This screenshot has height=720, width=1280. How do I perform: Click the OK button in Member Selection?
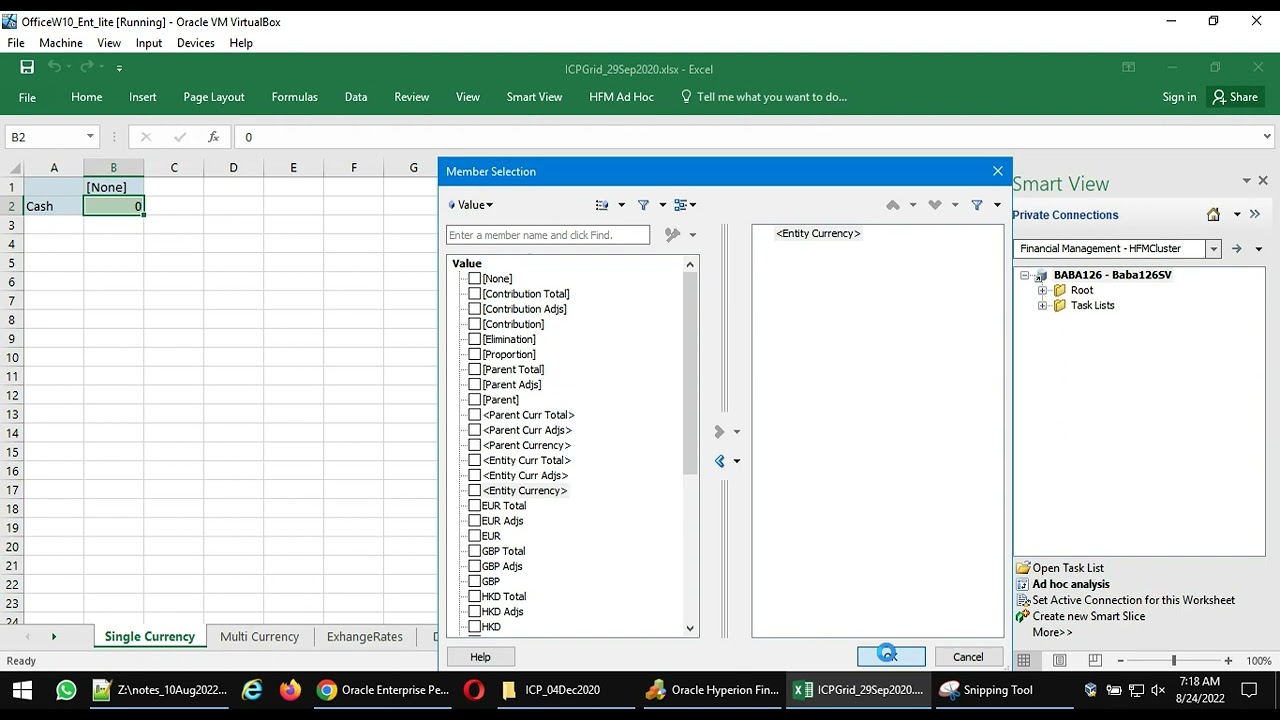[x=891, y=657]
